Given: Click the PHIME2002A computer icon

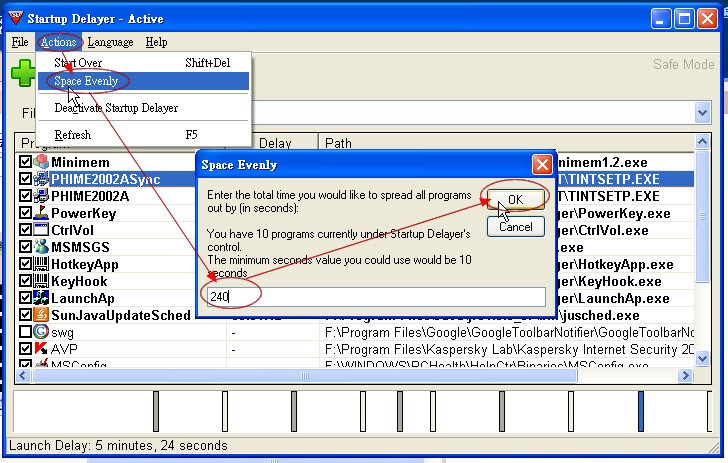Looking at the screenshot, I should tap(41, 196).
